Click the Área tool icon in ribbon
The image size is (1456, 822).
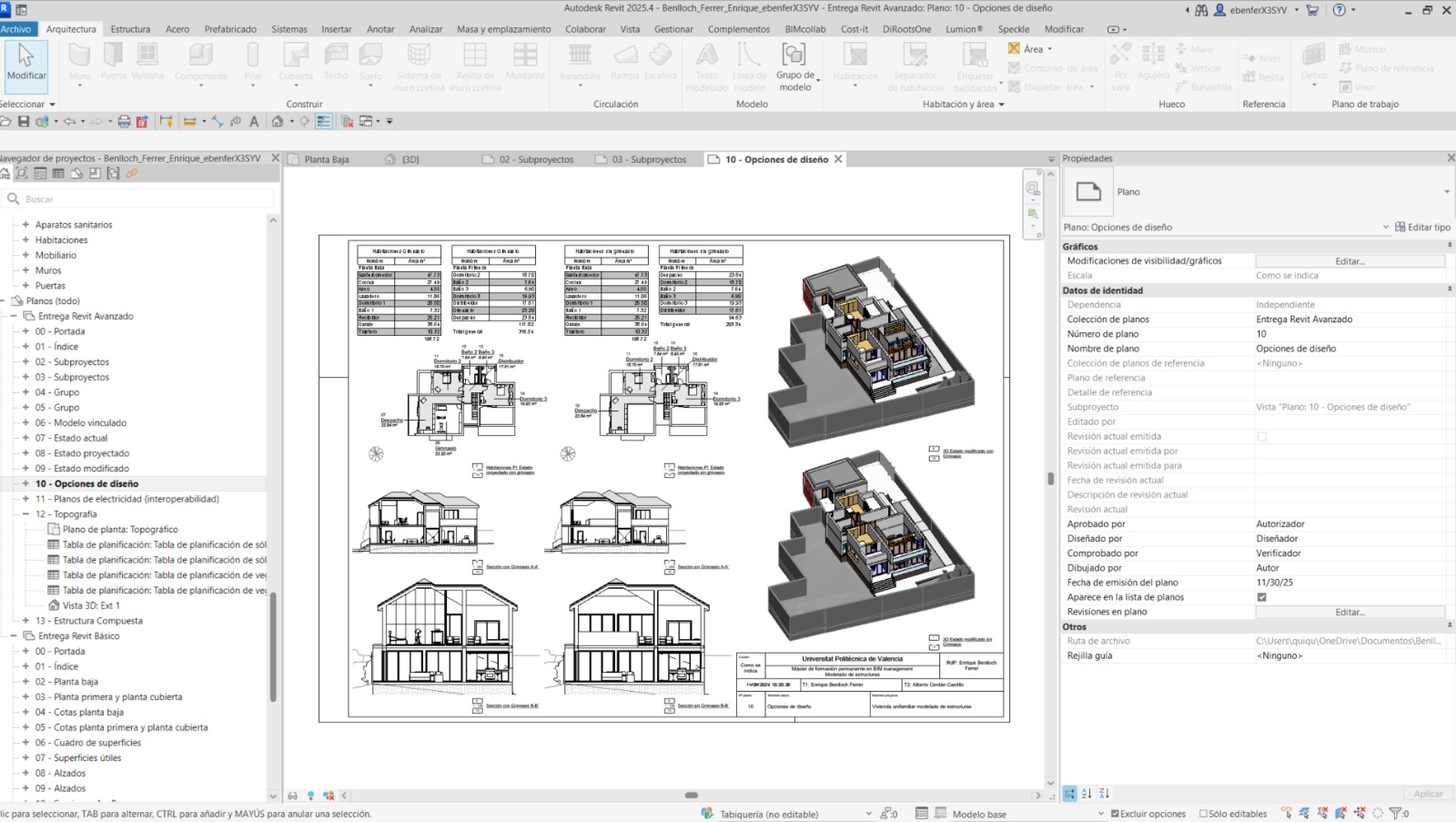[x=1014, y=48]
